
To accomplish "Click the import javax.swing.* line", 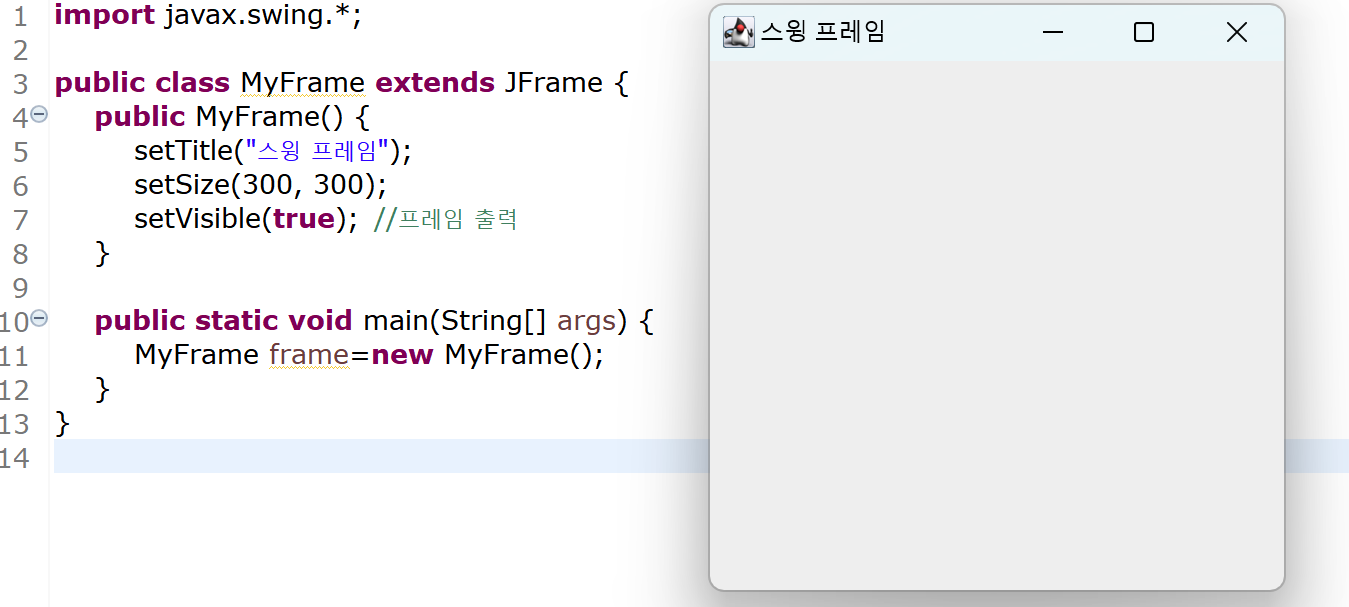I will point(207,16).
